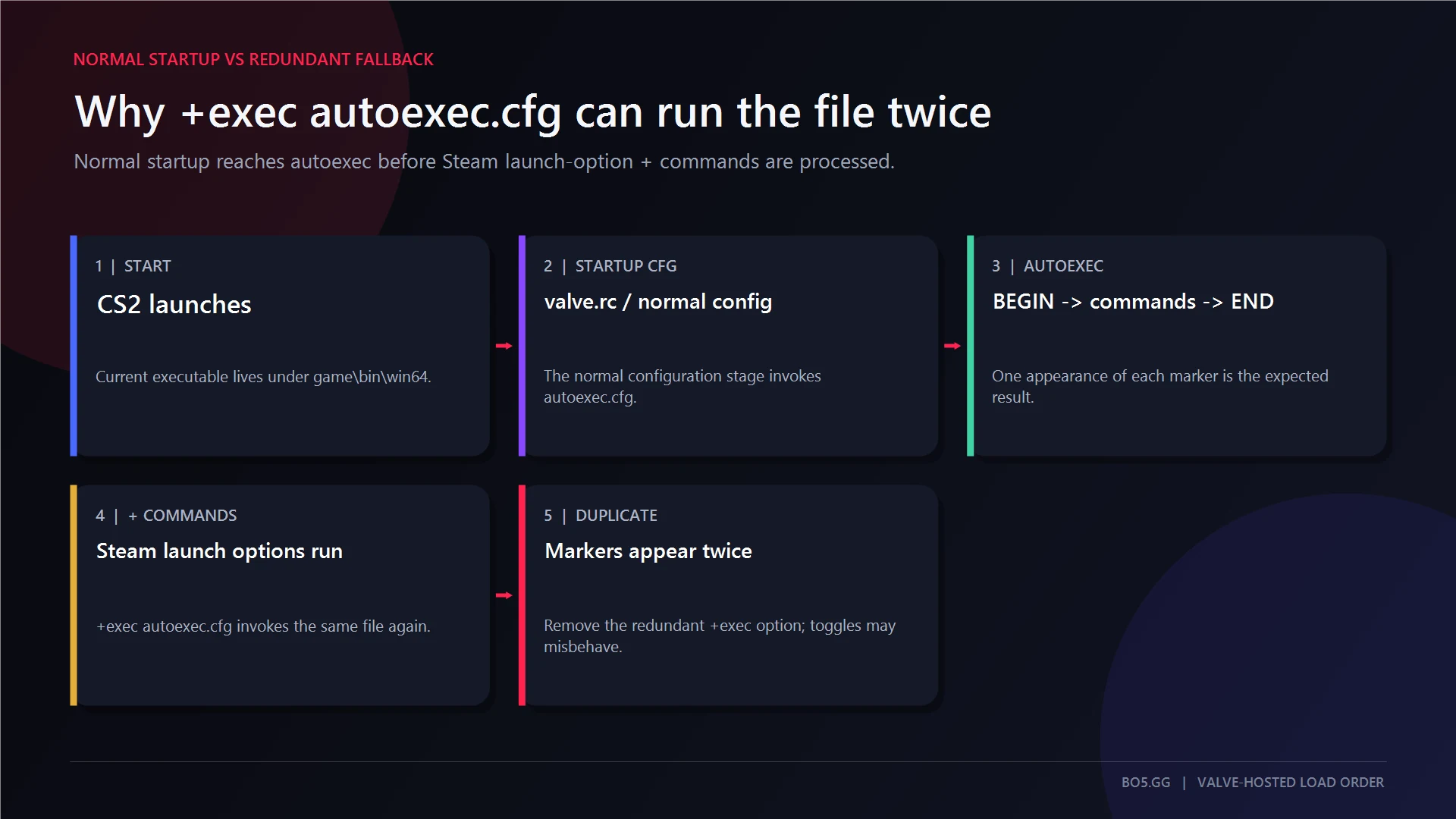The width and height of the screenshot is (1456, 819).
Task: Click 'One appearance of each marker is the expected result.'
Action: click(x=1159, y=387)
